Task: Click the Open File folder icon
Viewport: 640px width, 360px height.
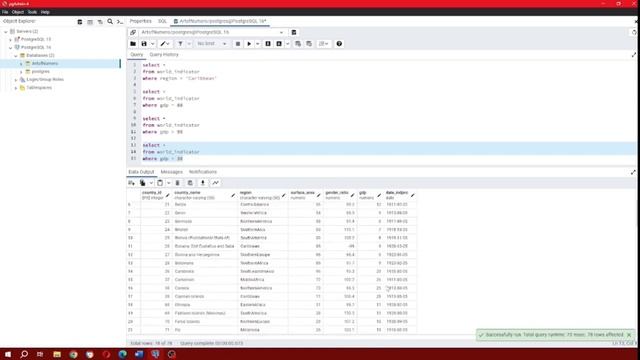Action: click(133, 44)
